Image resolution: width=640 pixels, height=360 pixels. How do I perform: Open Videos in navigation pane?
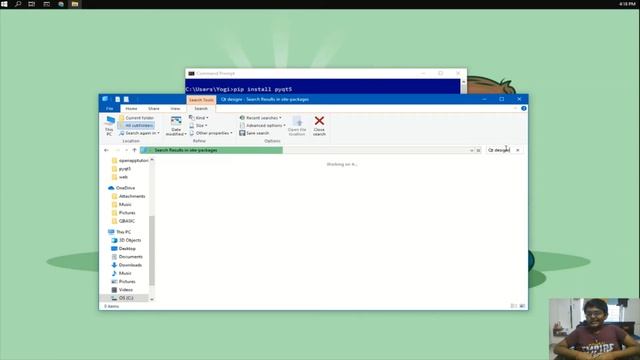click(x=122, y=290)
